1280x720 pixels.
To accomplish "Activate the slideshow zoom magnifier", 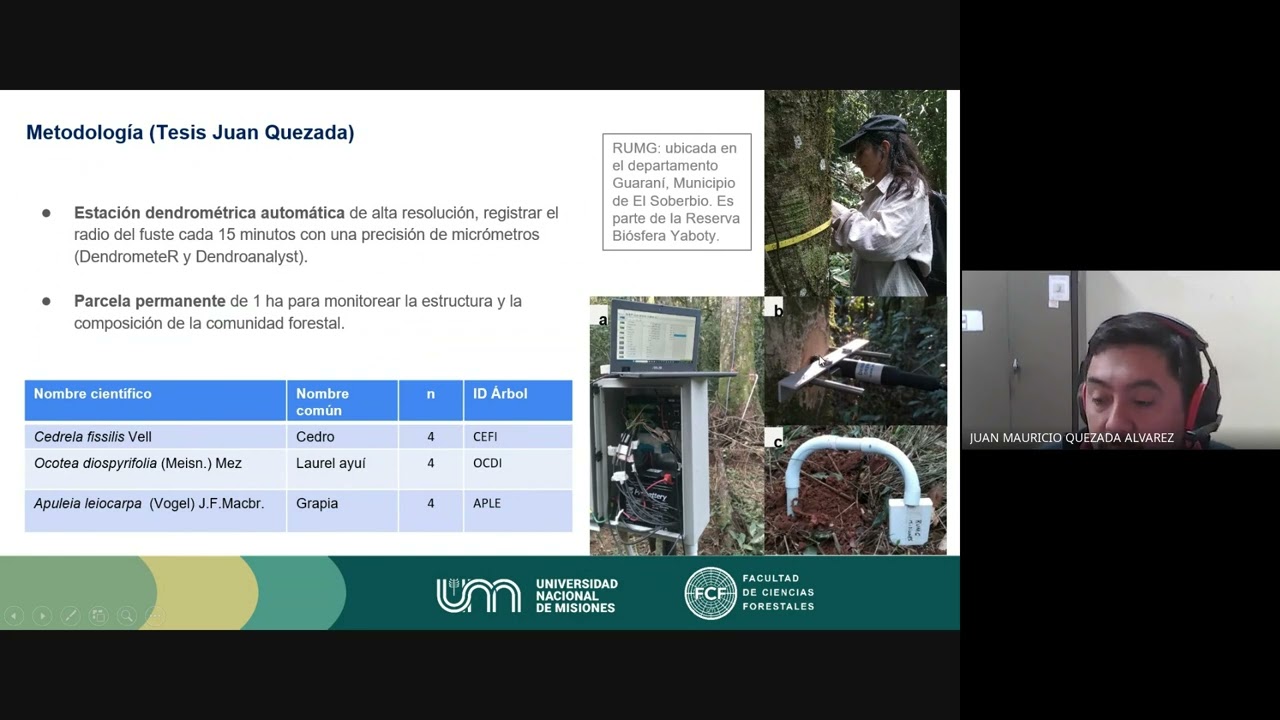I will click(126, 616).
